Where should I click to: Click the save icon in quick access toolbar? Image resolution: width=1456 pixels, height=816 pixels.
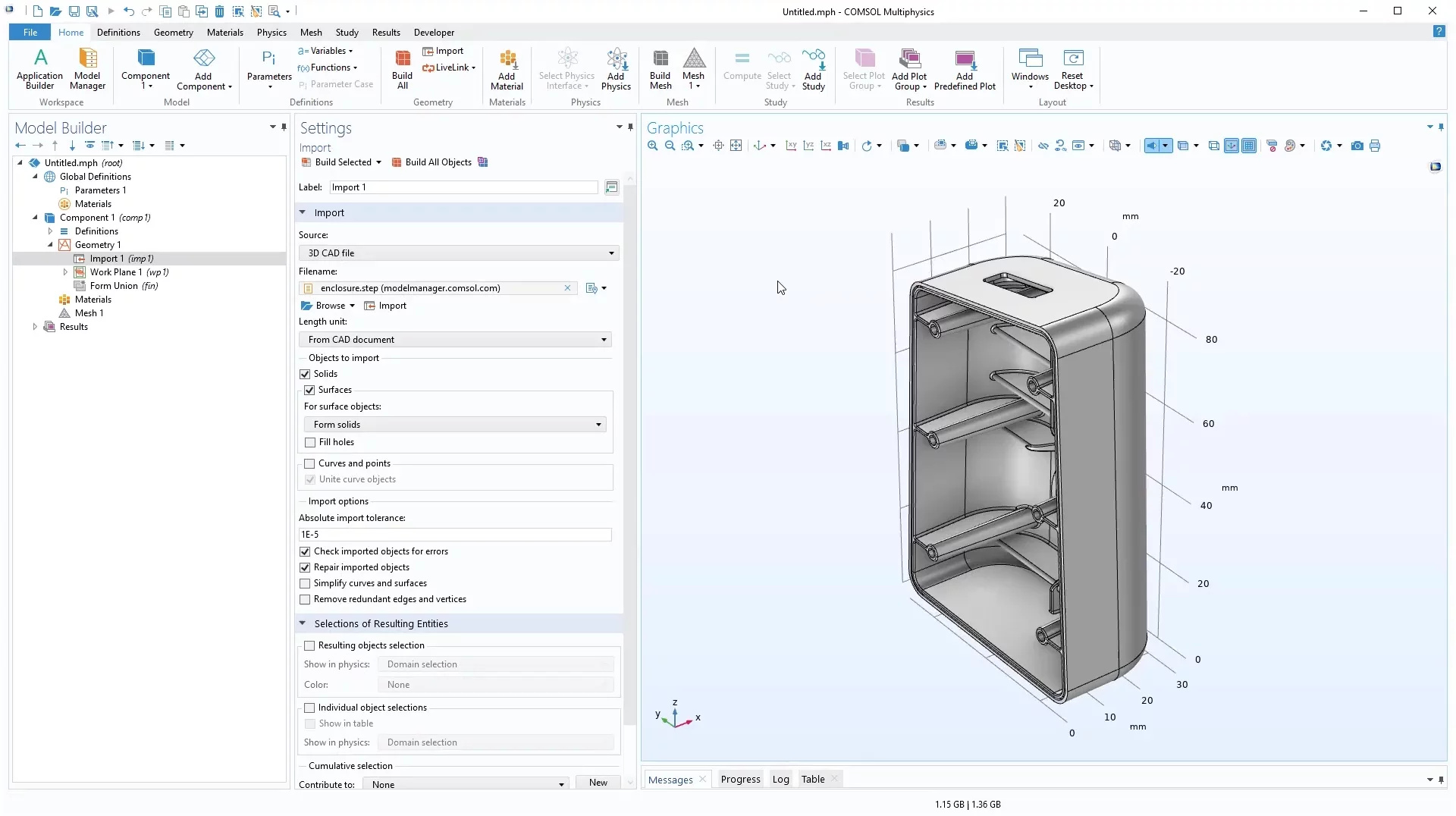pyautogui.click(x=74, y=11)
